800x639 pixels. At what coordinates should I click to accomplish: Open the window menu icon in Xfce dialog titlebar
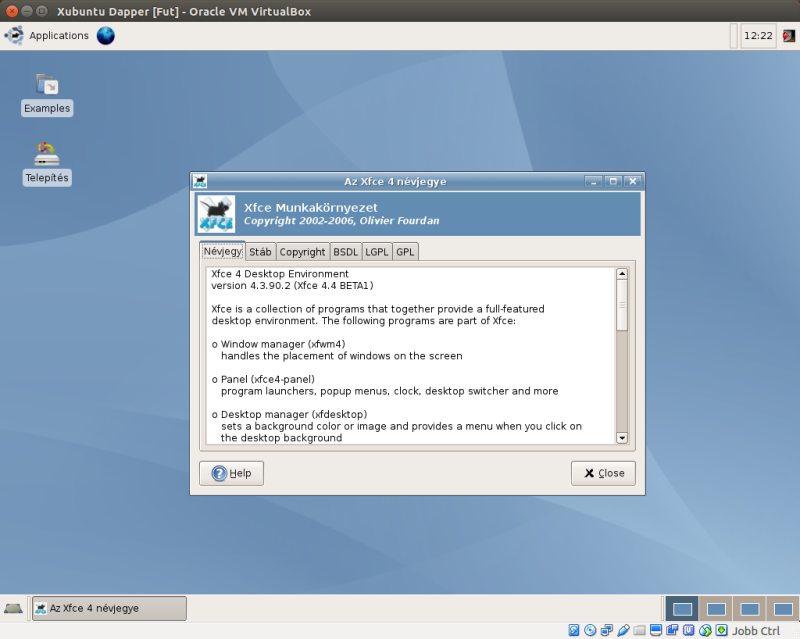tap(200, 181)
